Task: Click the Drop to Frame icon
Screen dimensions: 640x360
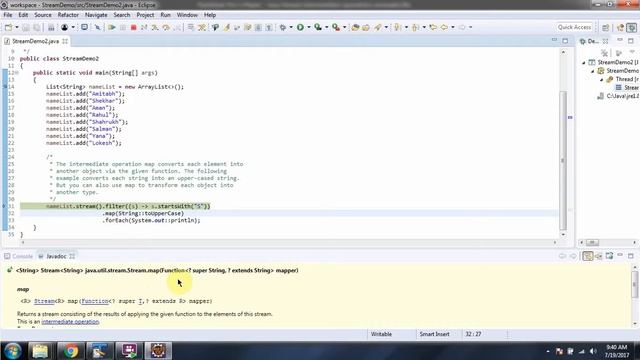Action: coord(191,27)
